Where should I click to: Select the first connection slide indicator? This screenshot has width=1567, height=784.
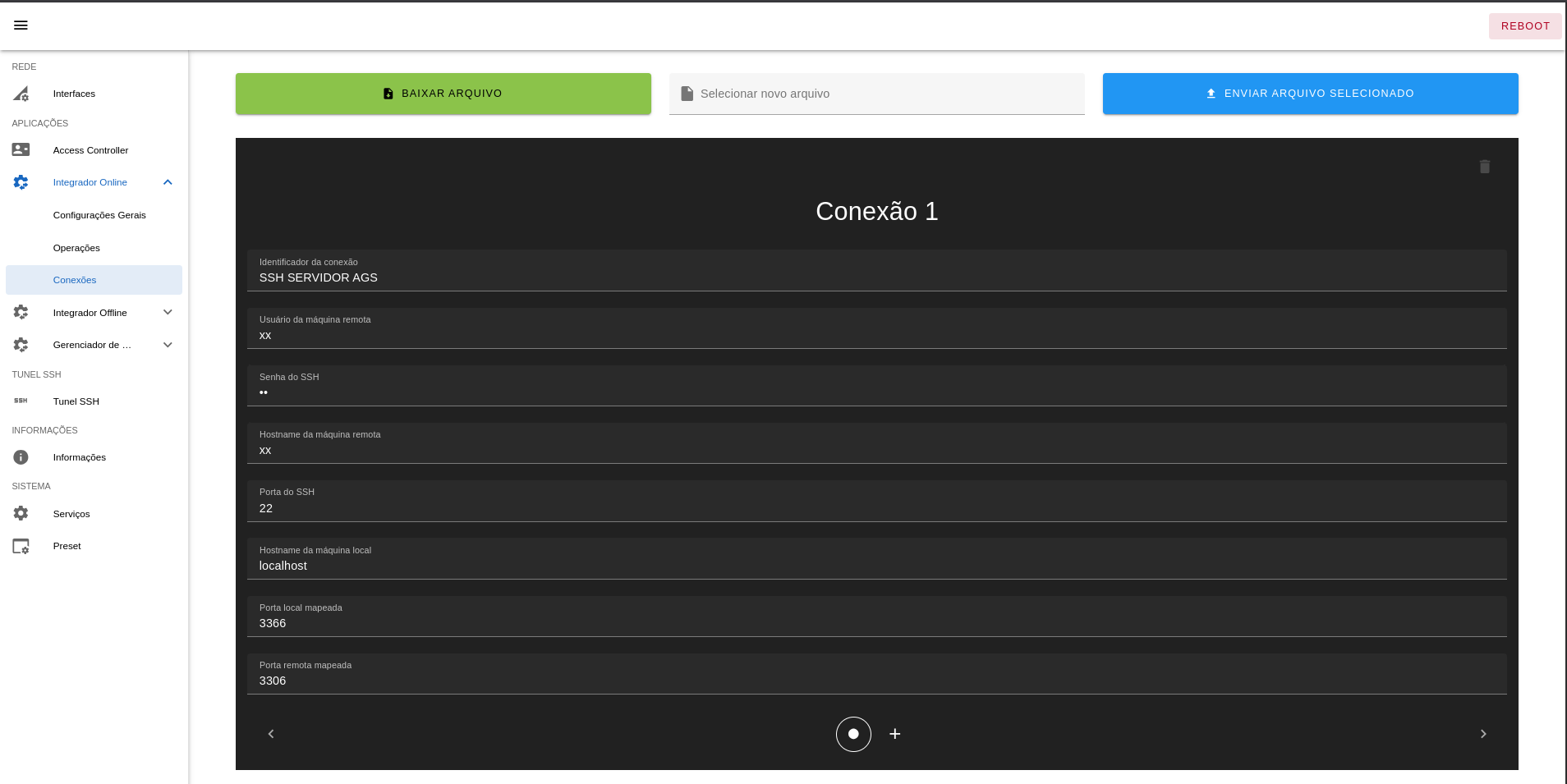point(853,734)
